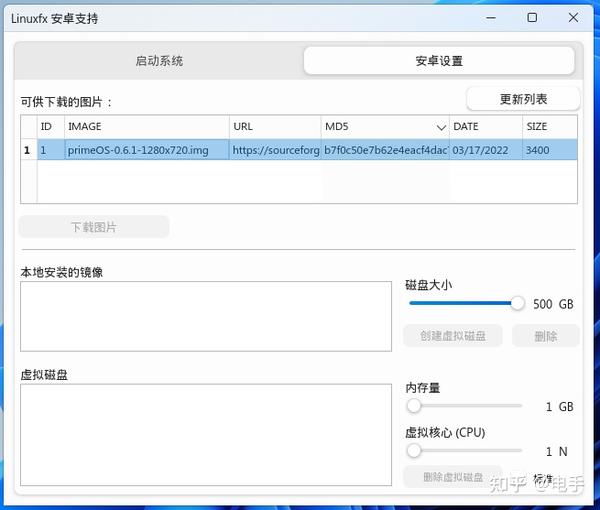Select the 安卓设置 tab

pos(439,61)
